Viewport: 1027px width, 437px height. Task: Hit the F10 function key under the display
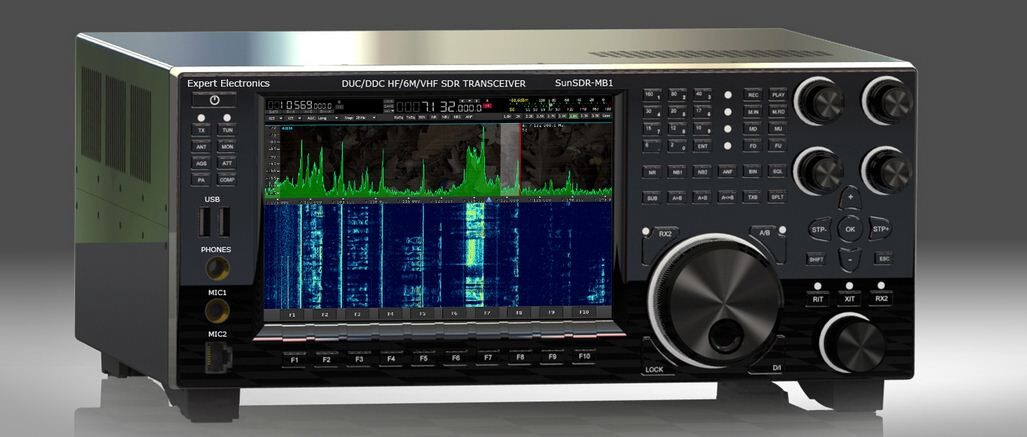pyautogui.click(x=584, y=356)
